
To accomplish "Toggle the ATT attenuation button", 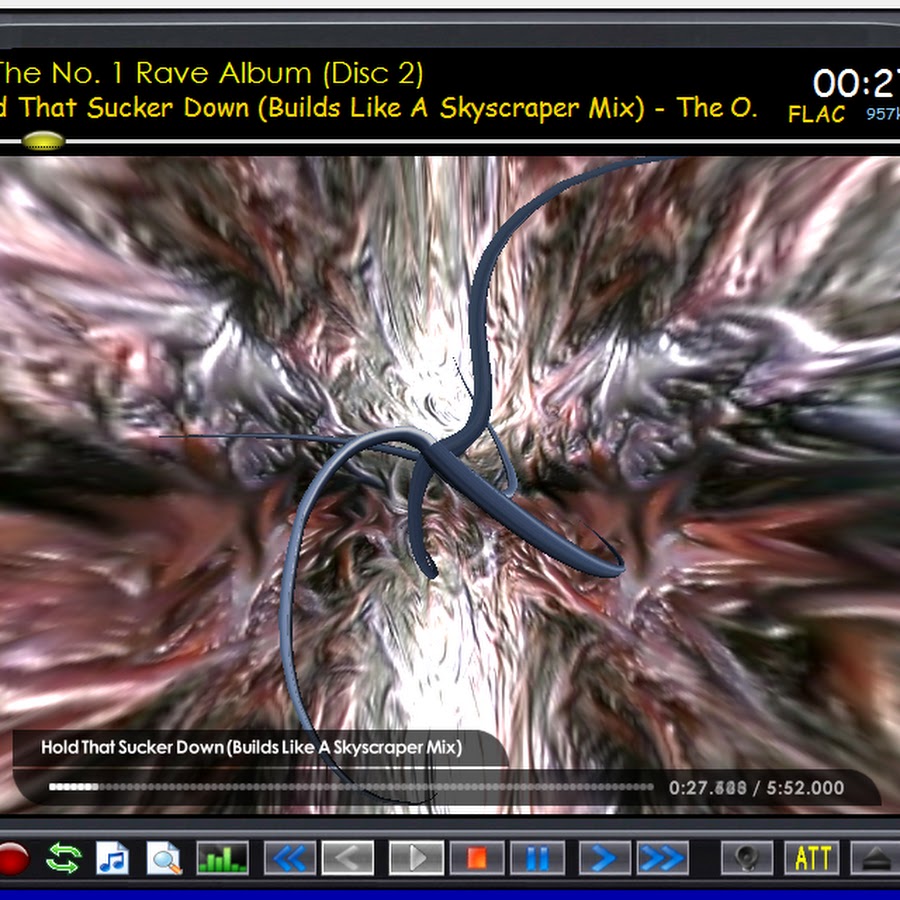I will click(811, 858).
